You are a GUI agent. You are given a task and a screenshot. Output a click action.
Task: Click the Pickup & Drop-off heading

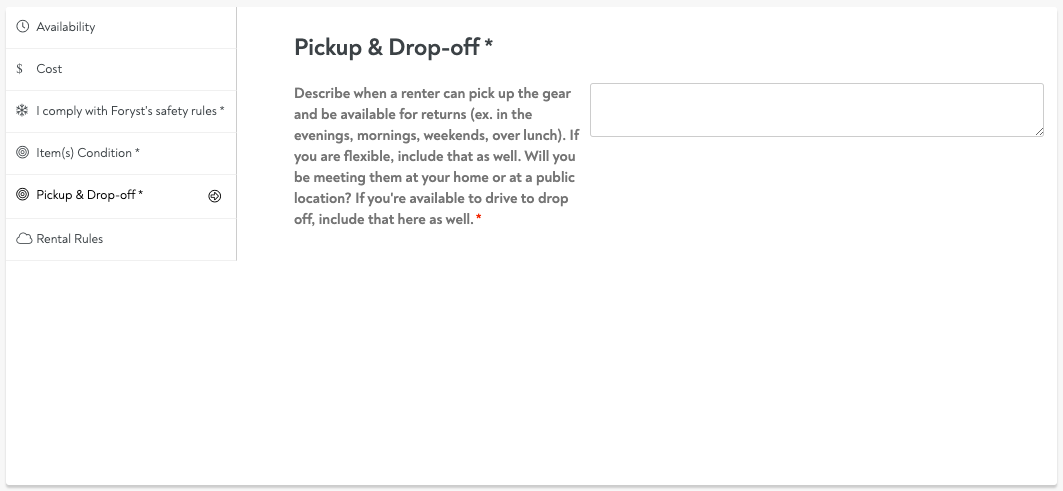click(387, 47)
